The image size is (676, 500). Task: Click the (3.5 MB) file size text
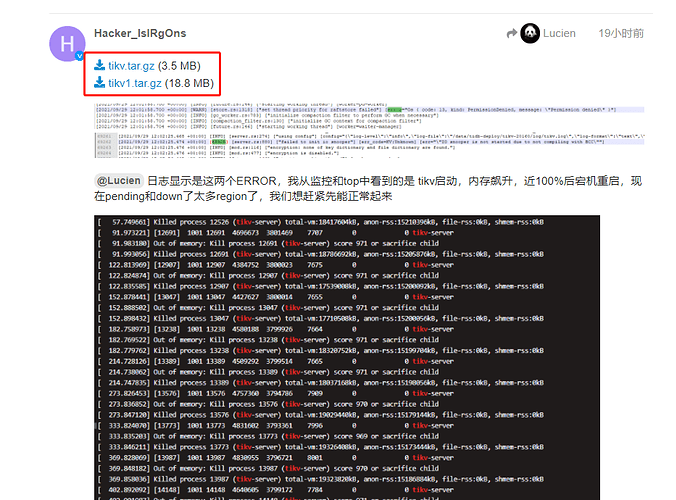point(179,66)
